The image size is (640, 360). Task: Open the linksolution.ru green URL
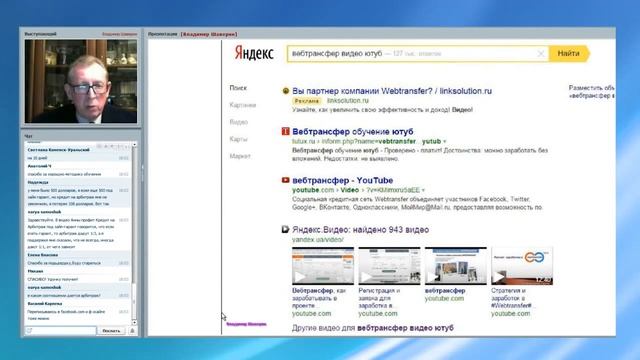[347, 100]
